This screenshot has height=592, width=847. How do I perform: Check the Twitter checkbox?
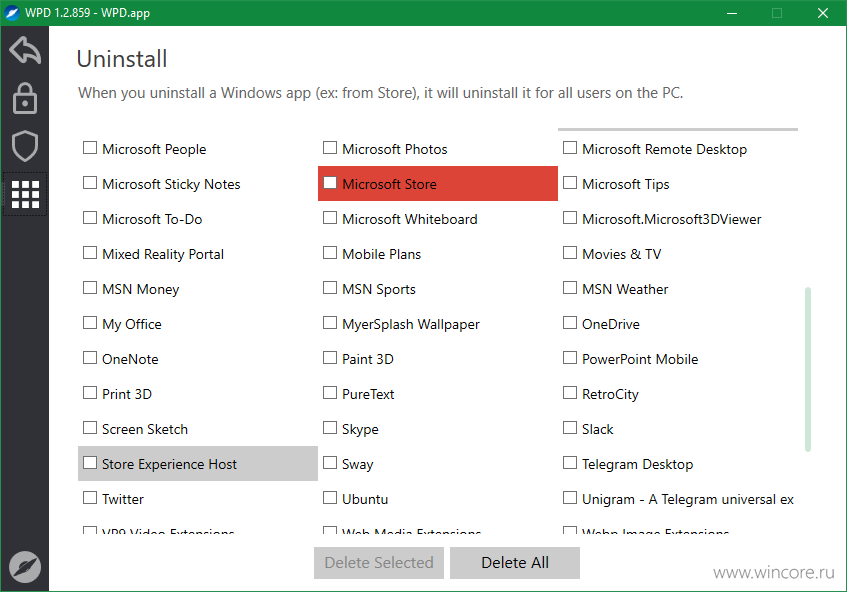click(x=90, y=498)
